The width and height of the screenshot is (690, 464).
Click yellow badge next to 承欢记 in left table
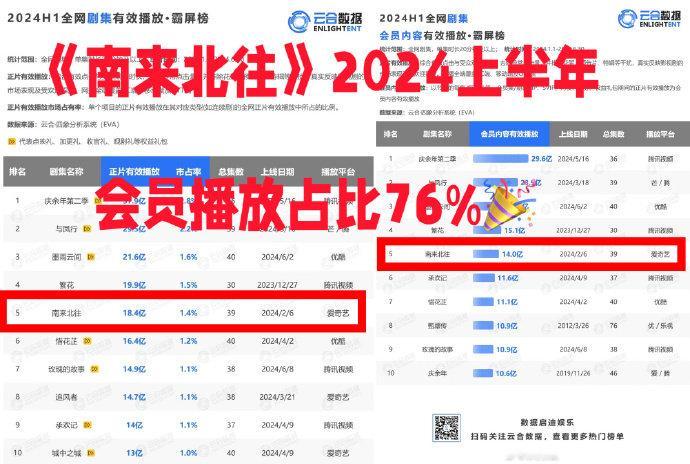(x=87, y=425)
